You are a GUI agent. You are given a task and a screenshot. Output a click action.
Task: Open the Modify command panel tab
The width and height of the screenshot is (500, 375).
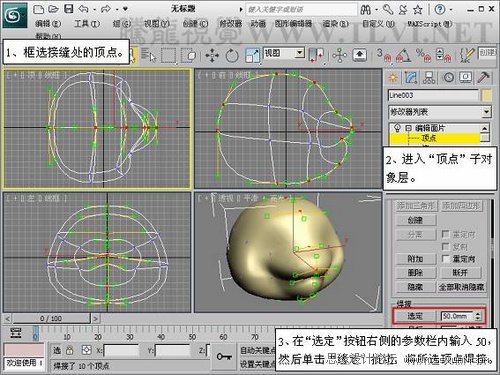click(411, 78)
